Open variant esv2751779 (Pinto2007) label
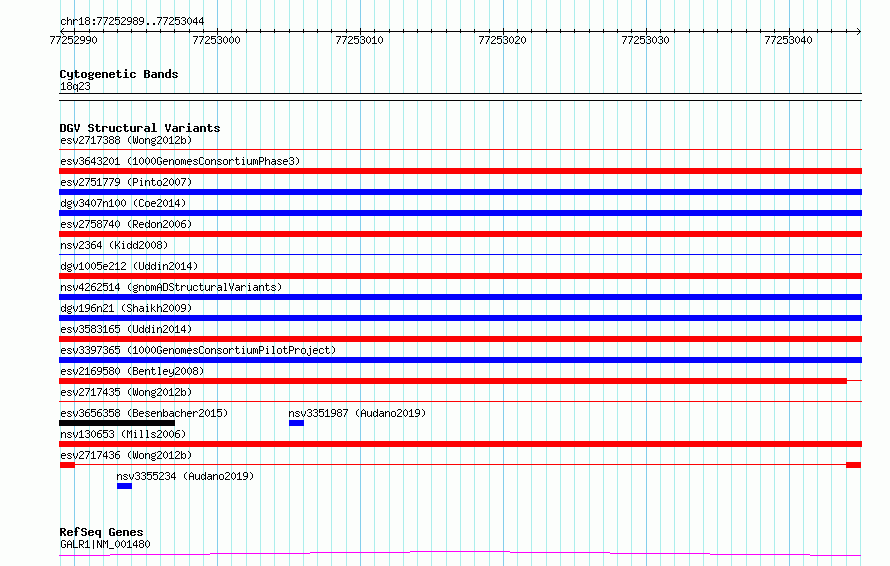 click(126, 182)
